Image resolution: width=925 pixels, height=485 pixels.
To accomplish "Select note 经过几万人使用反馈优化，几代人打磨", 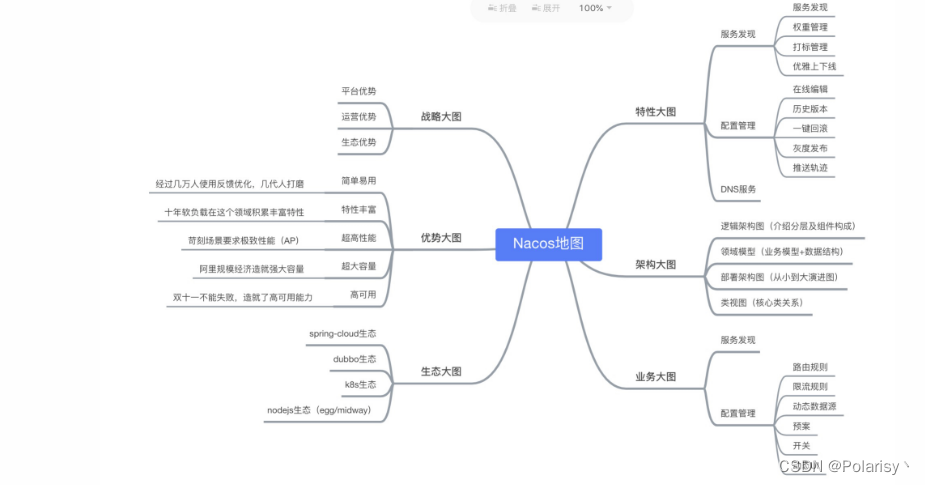I will 229,184.
